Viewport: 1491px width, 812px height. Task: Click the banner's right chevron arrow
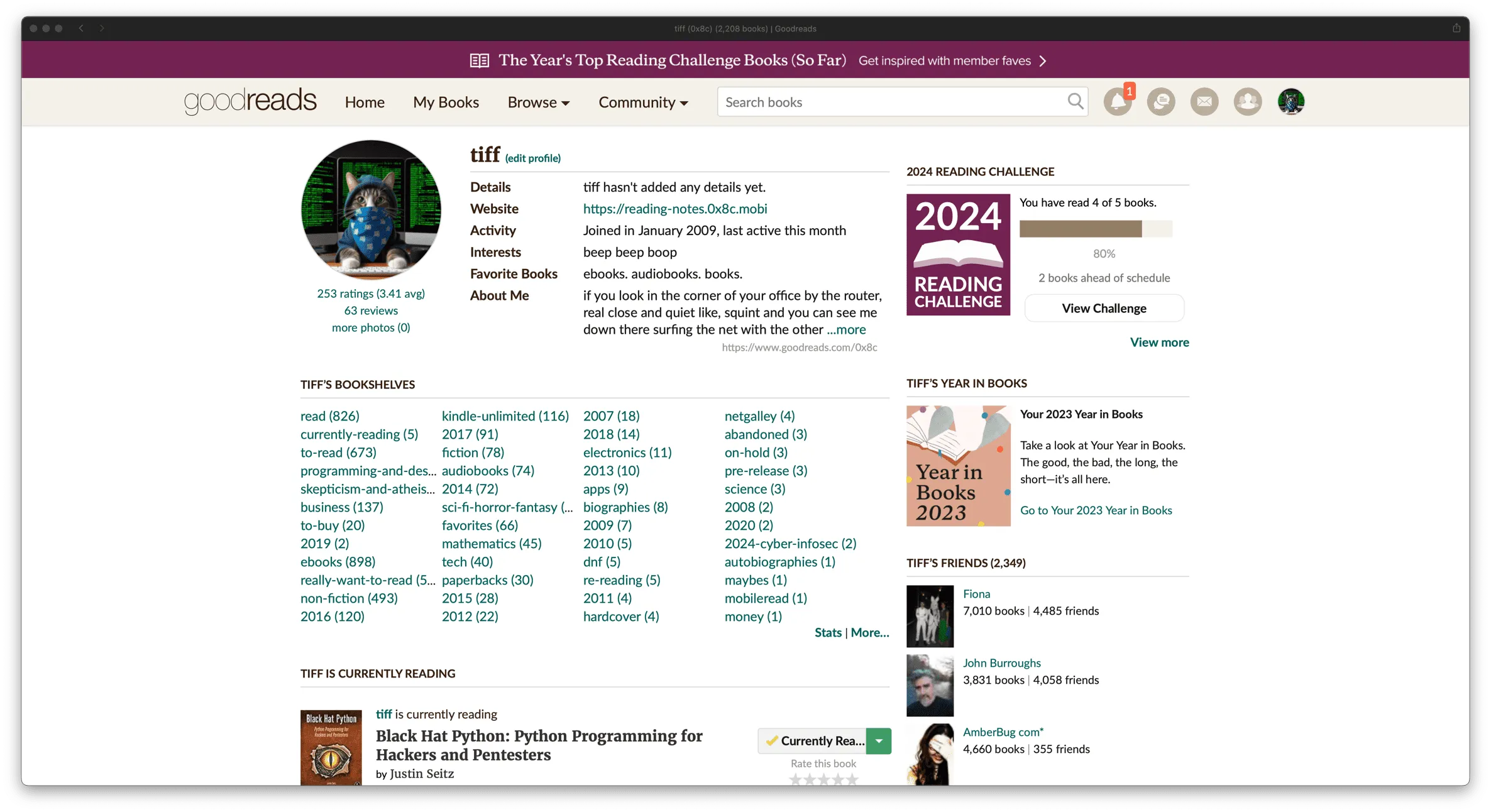click(x=1043, y=61)
